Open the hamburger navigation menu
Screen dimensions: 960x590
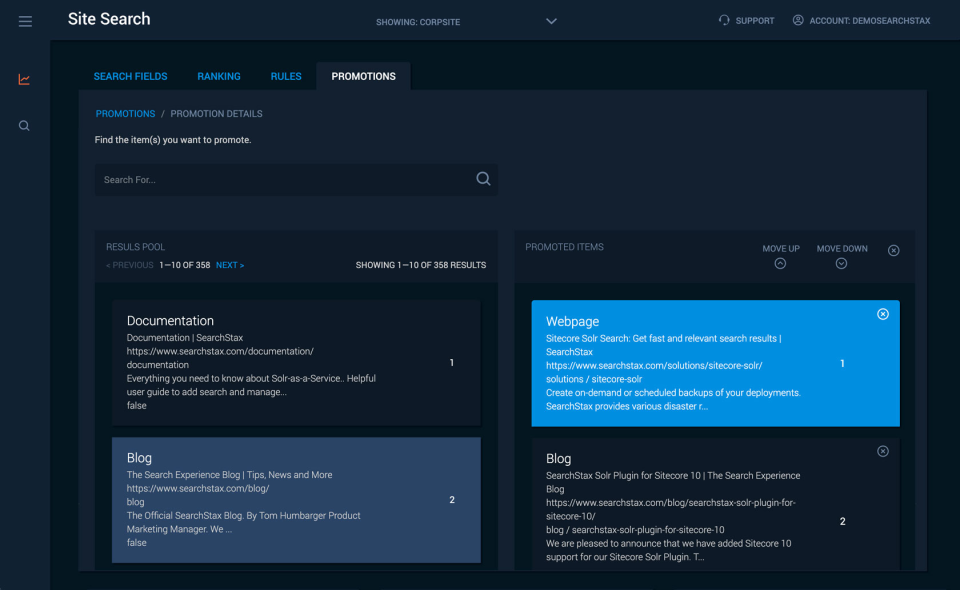(x=25, y=21)
